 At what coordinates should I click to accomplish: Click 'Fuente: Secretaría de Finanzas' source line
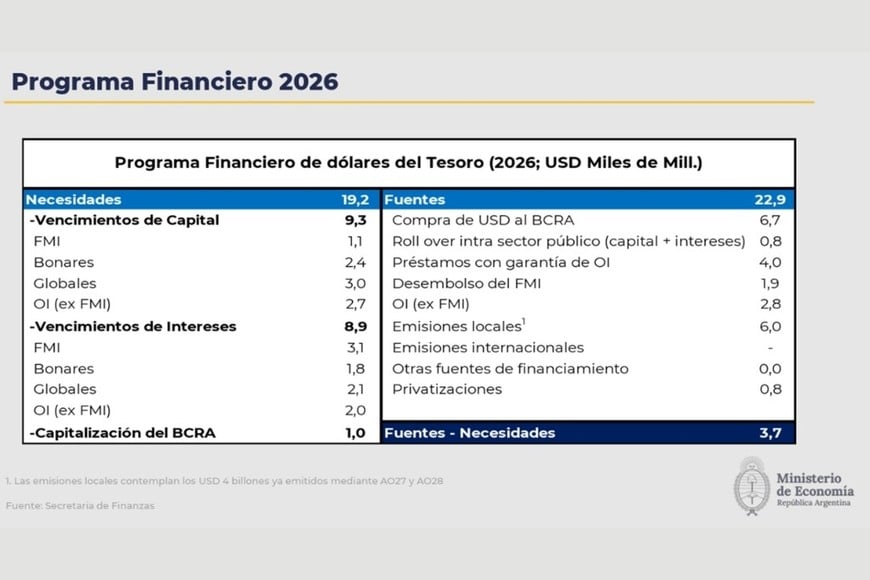click(80, 506)
